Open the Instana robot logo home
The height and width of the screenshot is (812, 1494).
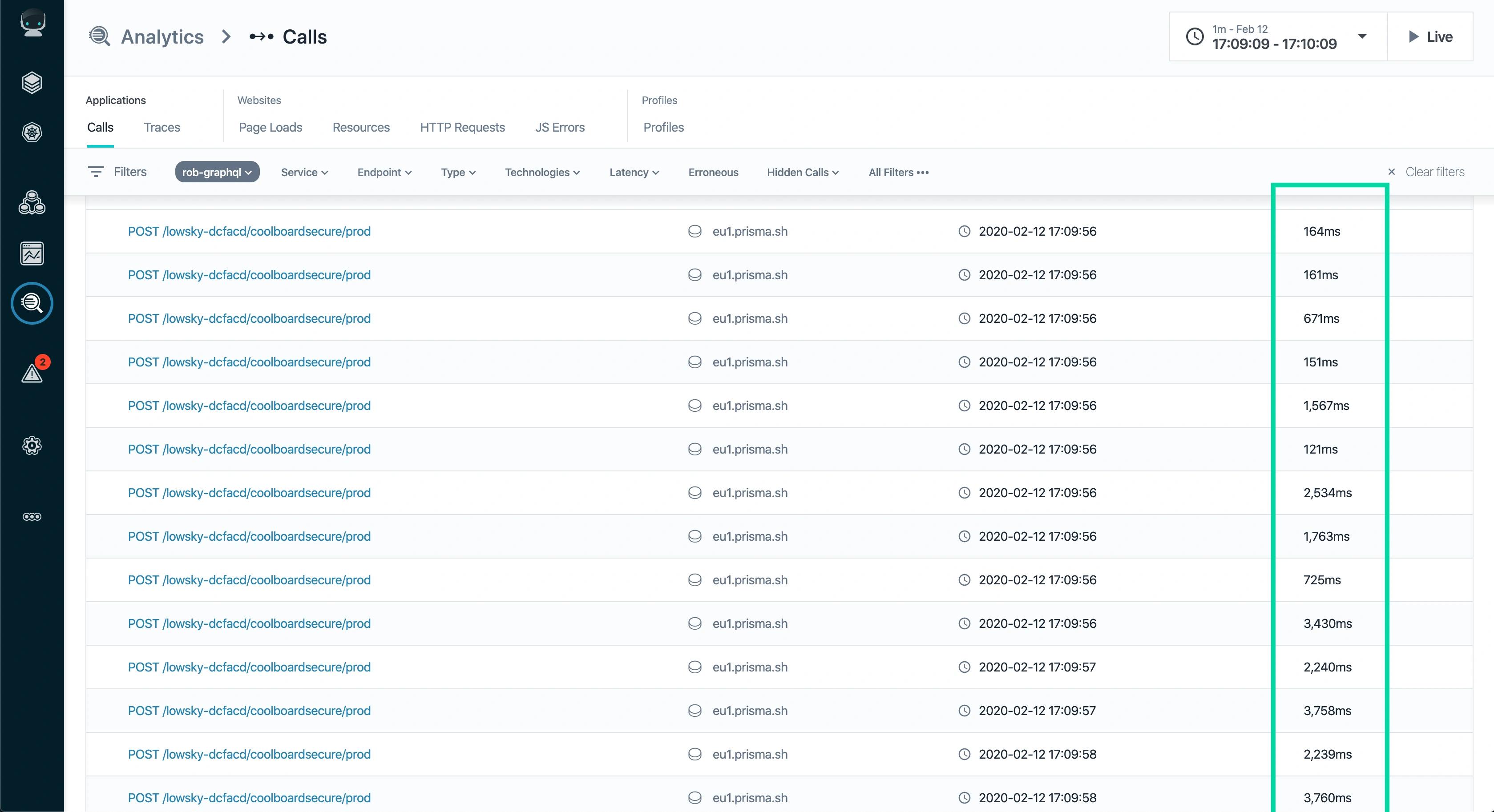[x=32, y=23]
